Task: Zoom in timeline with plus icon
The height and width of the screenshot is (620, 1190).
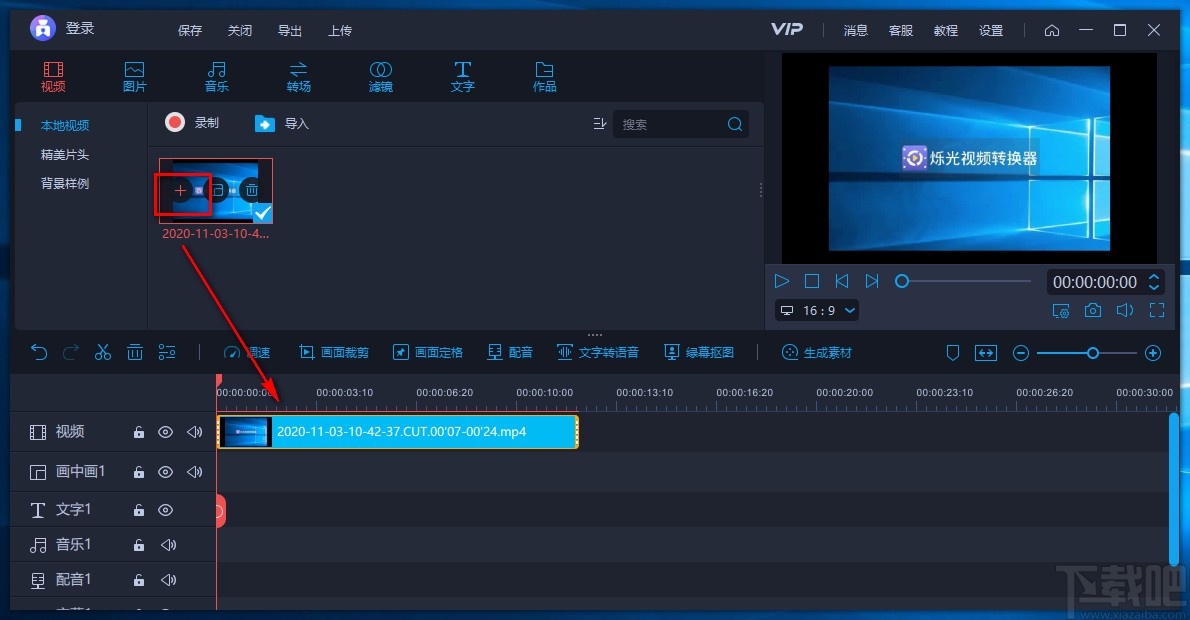Action: [1153, 353]
